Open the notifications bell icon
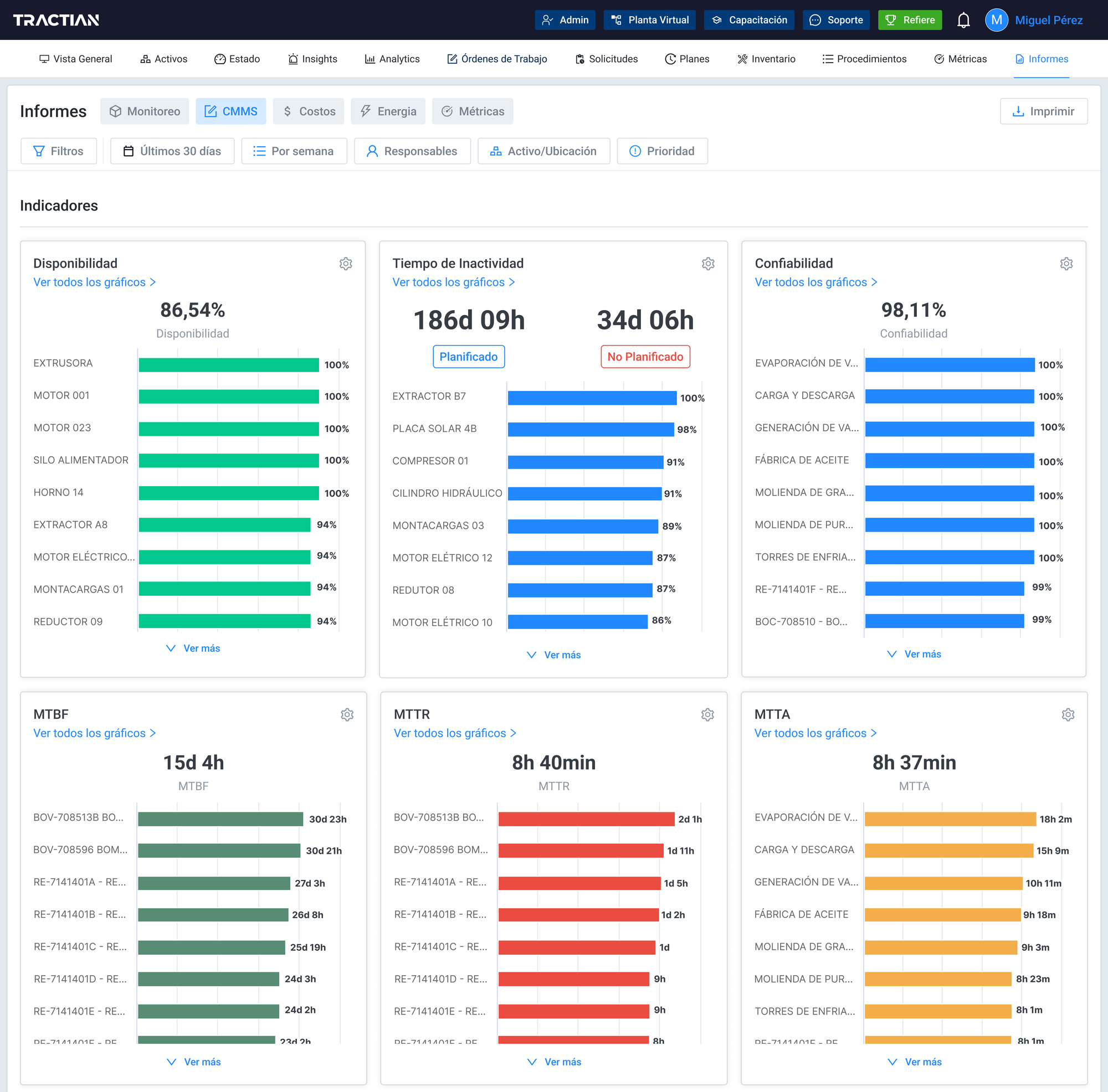Viewport: 1108px width, 1092px height. coord(963,20)
